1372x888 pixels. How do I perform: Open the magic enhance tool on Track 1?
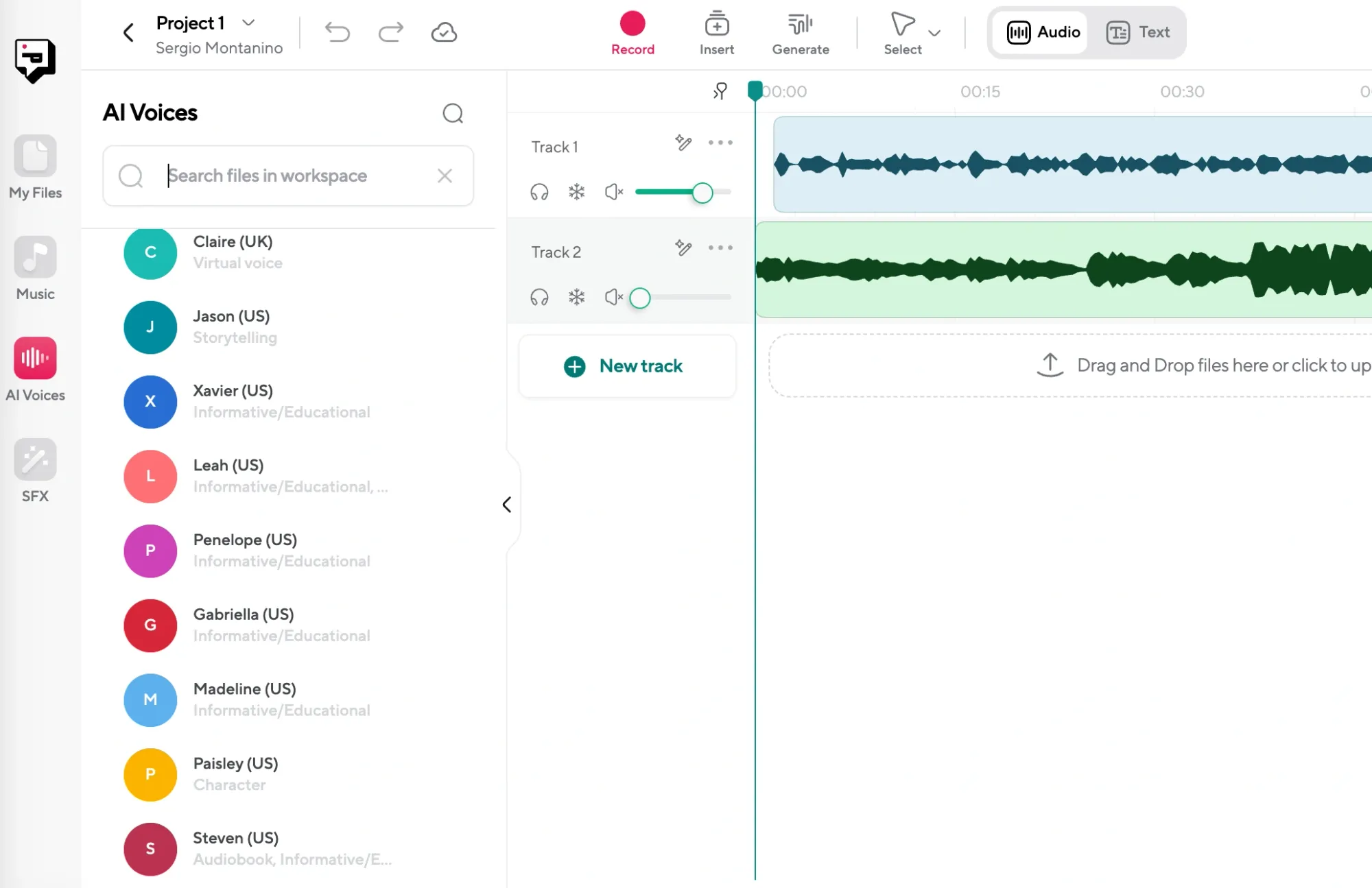point(683,143)
